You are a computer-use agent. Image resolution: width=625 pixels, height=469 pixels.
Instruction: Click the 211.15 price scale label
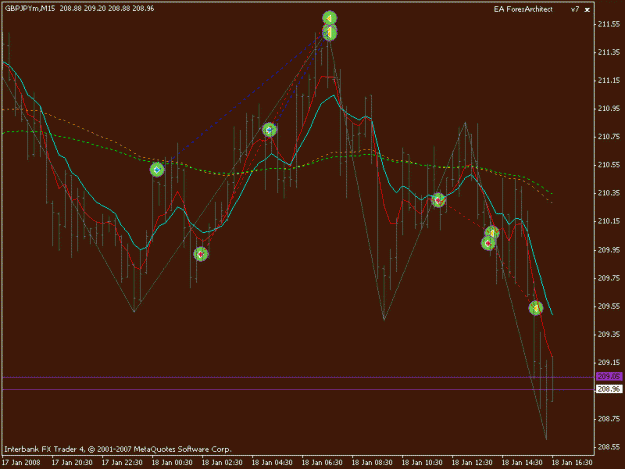coord(609,80)
